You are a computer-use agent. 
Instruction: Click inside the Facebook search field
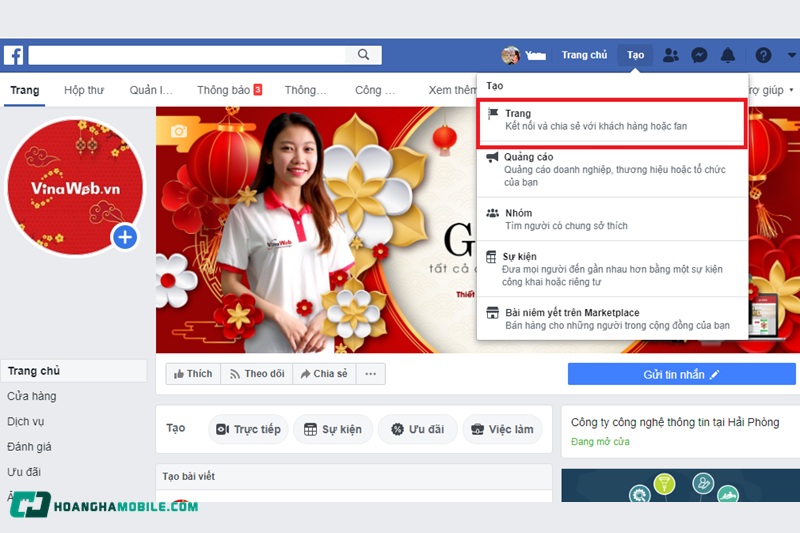[x=187, y=55]
